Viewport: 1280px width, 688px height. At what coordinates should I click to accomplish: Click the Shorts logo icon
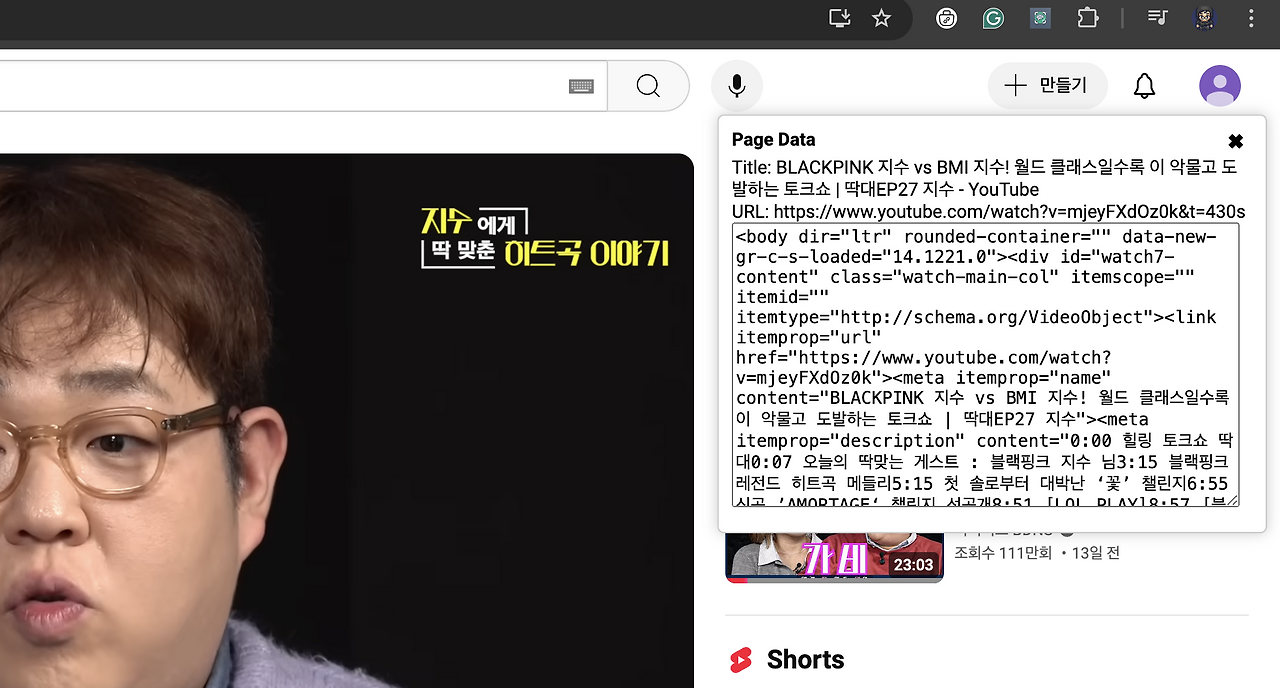741,660
